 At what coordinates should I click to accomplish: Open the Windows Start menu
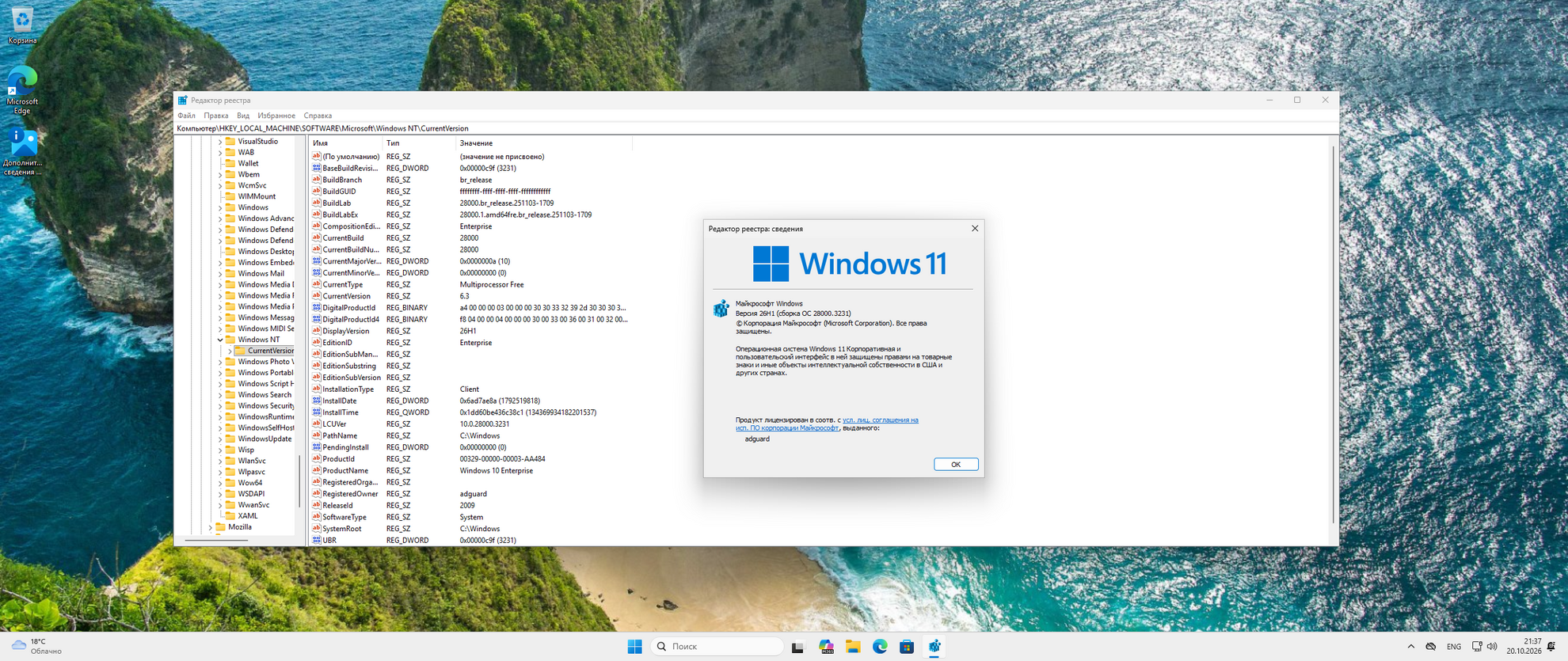634,647
